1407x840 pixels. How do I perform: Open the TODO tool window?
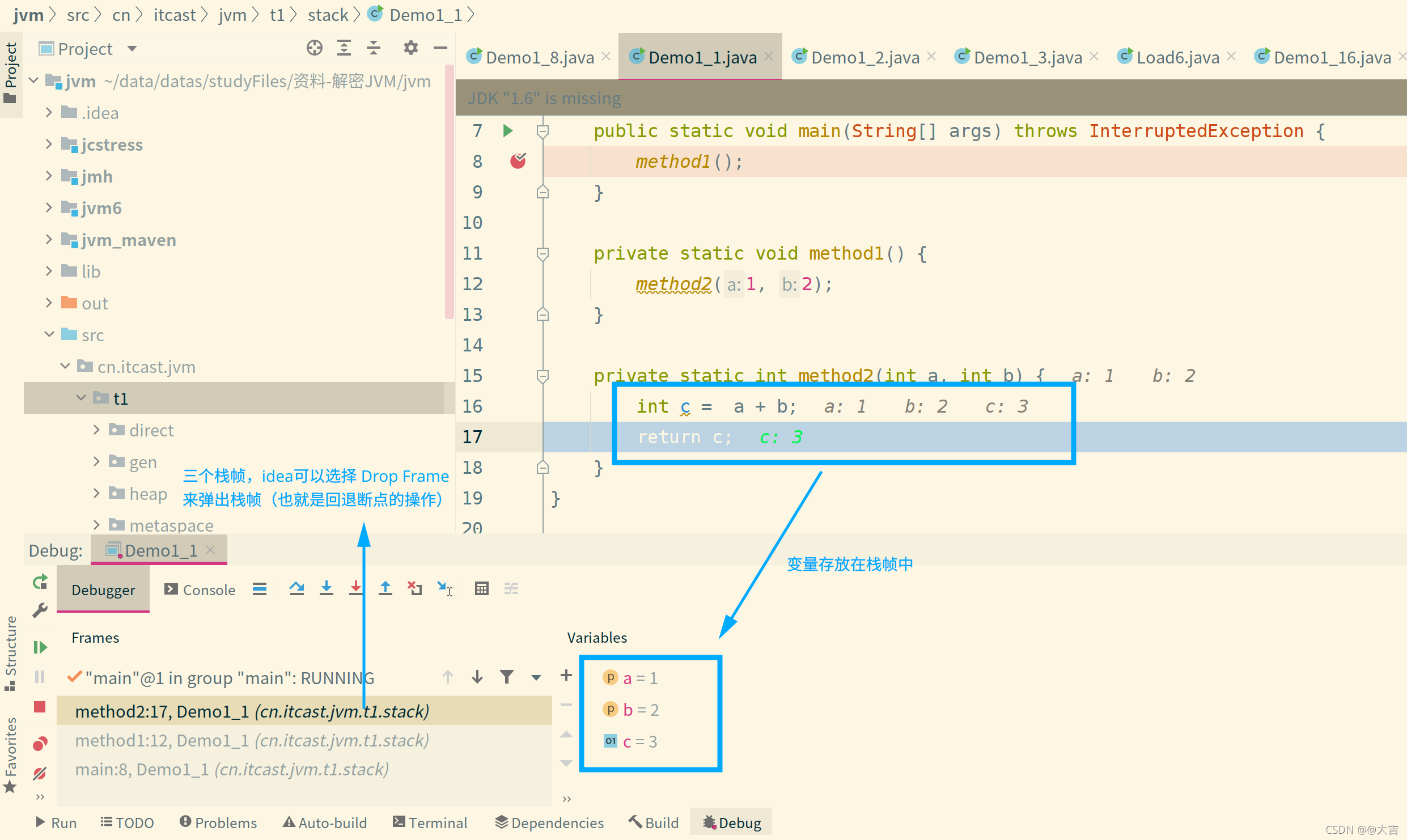127,822
